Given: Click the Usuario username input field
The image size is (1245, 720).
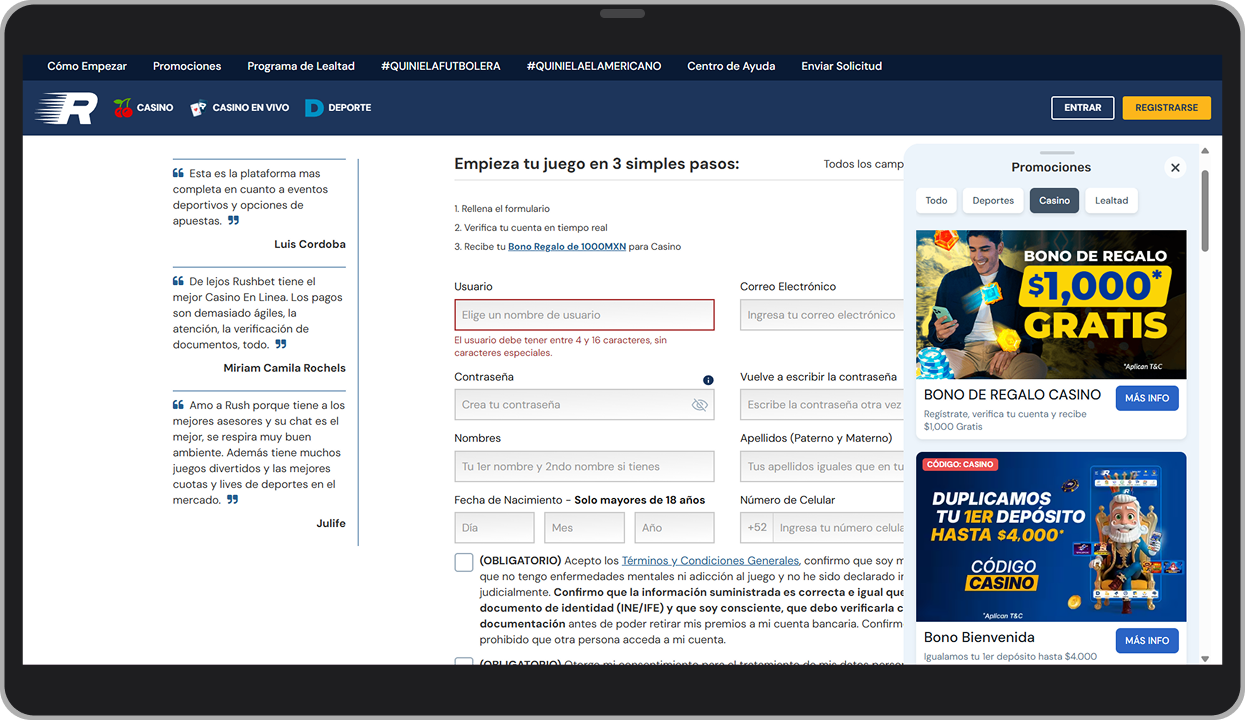Looking at the screenshot, I should (584, 314).
